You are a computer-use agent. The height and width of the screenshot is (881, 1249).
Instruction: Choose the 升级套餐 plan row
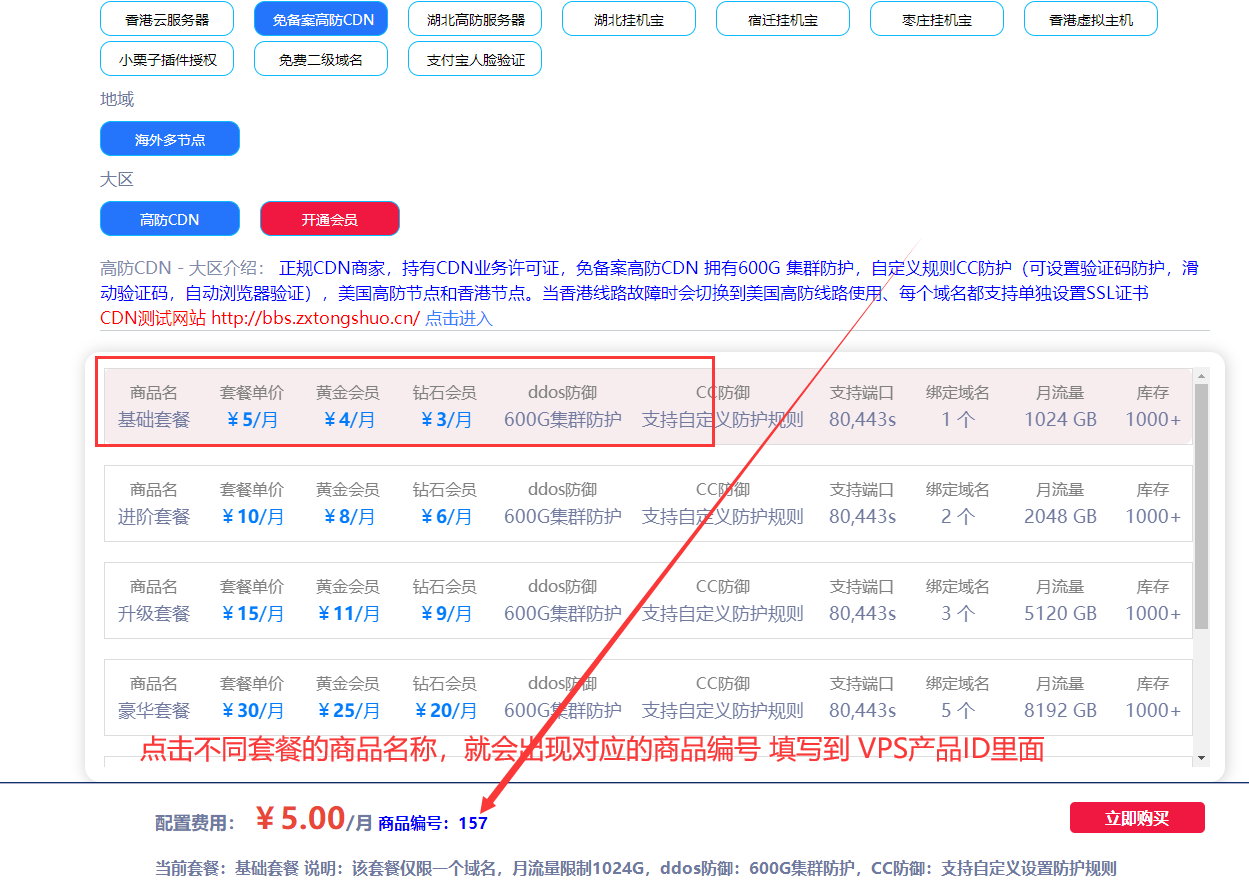154,613
